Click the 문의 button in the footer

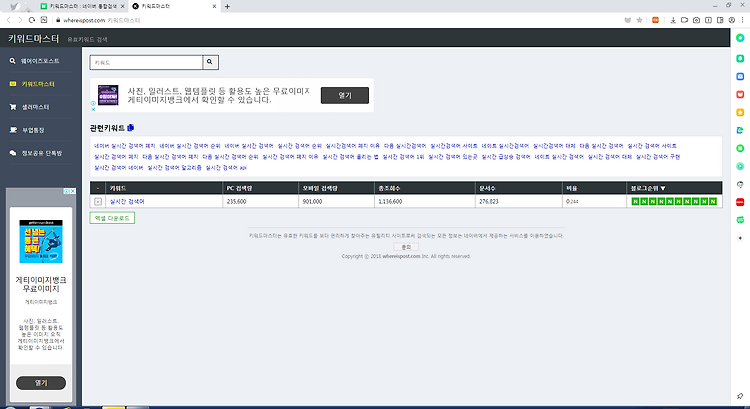point(406,247)
